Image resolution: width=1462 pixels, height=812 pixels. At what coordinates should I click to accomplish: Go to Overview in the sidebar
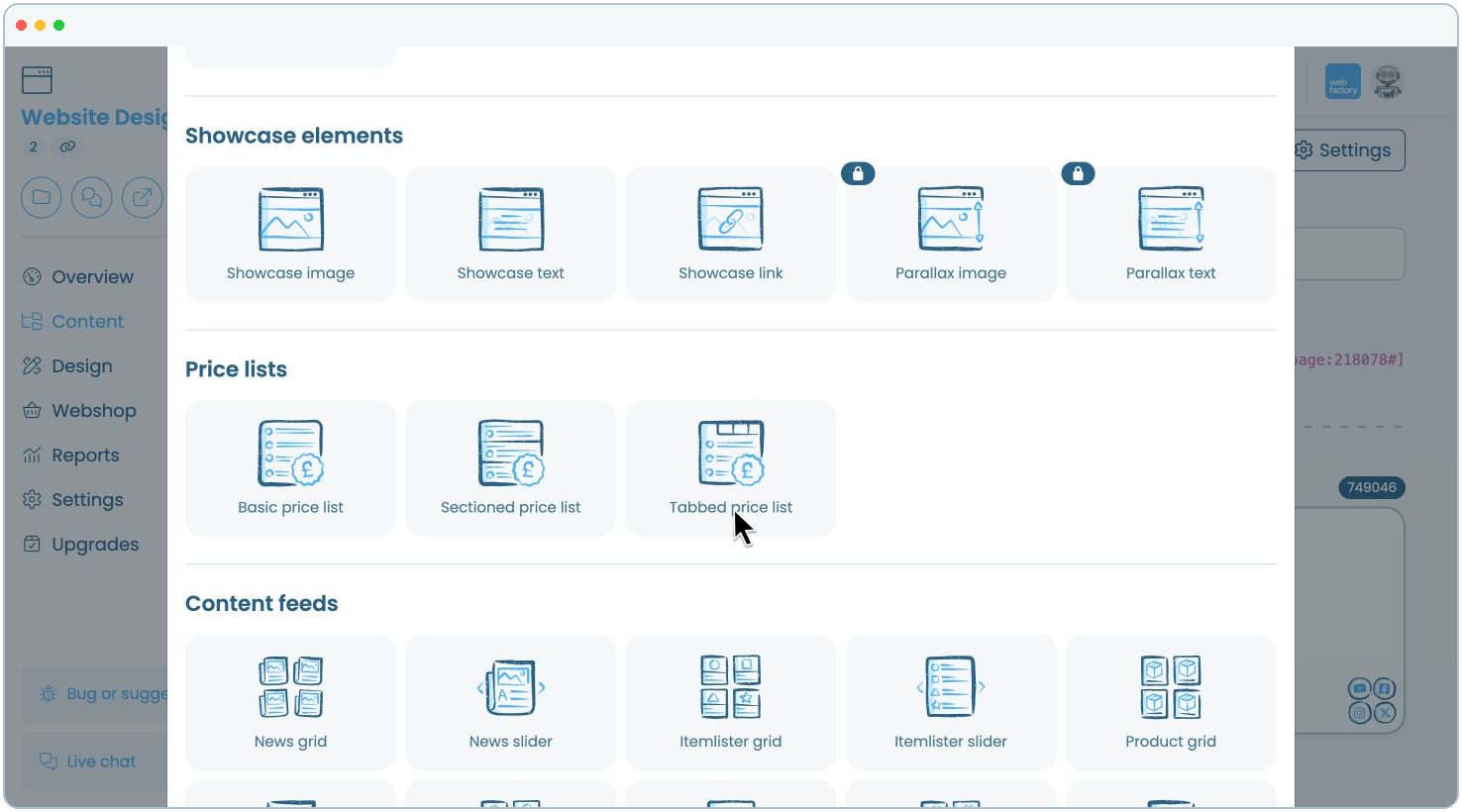pos(78,277)
